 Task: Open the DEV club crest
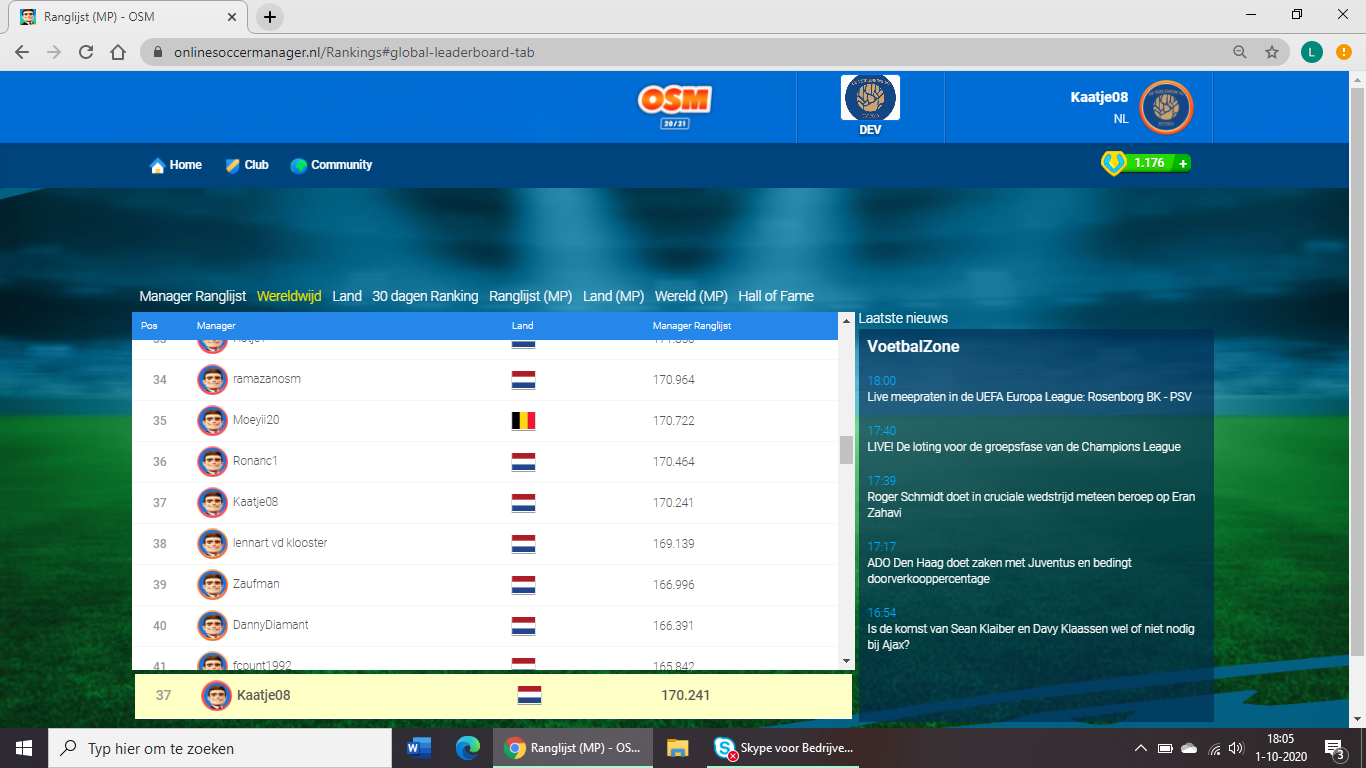coord(870,98)
